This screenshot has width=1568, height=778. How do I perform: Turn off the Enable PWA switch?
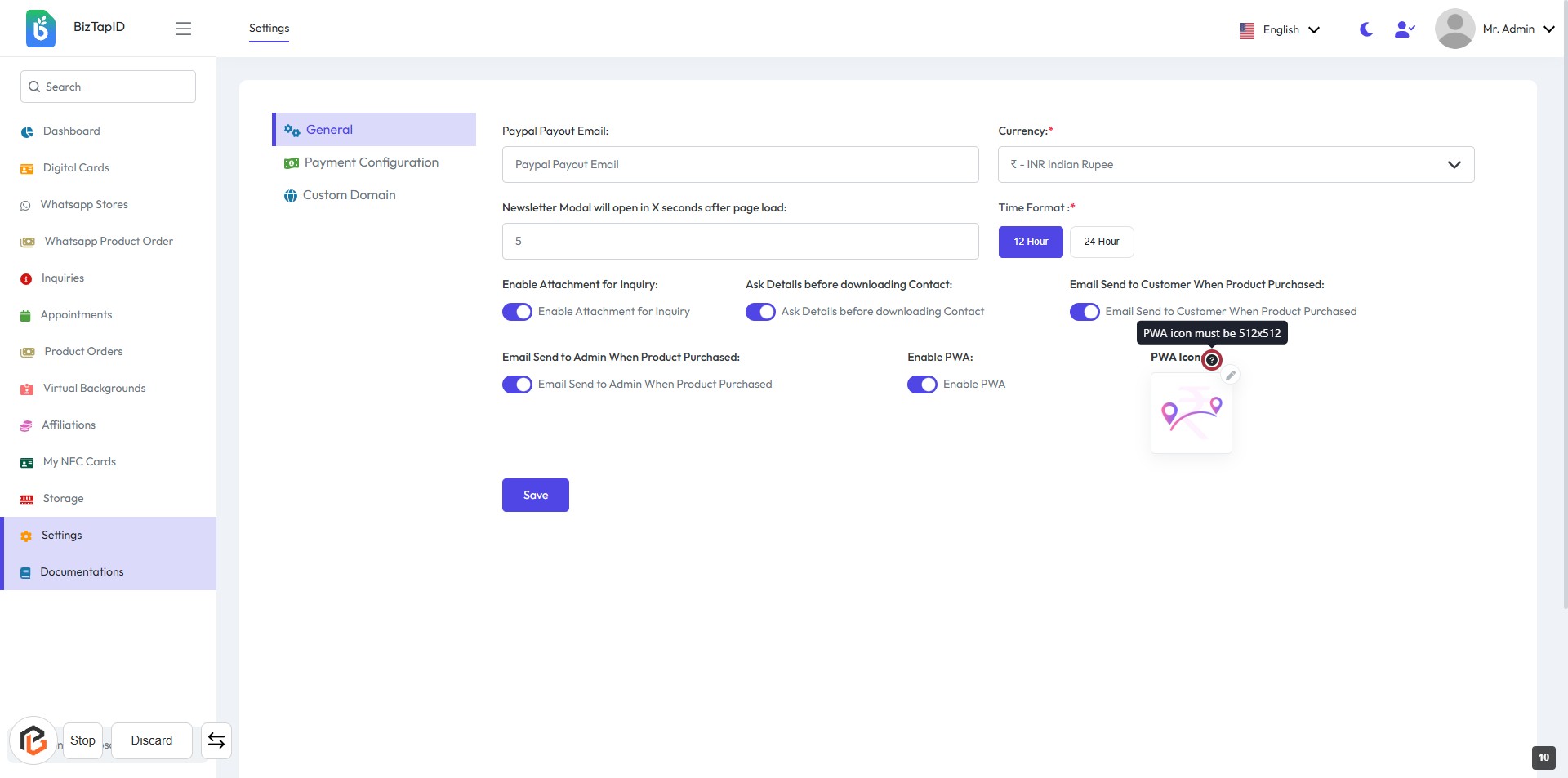coord(922,385)
